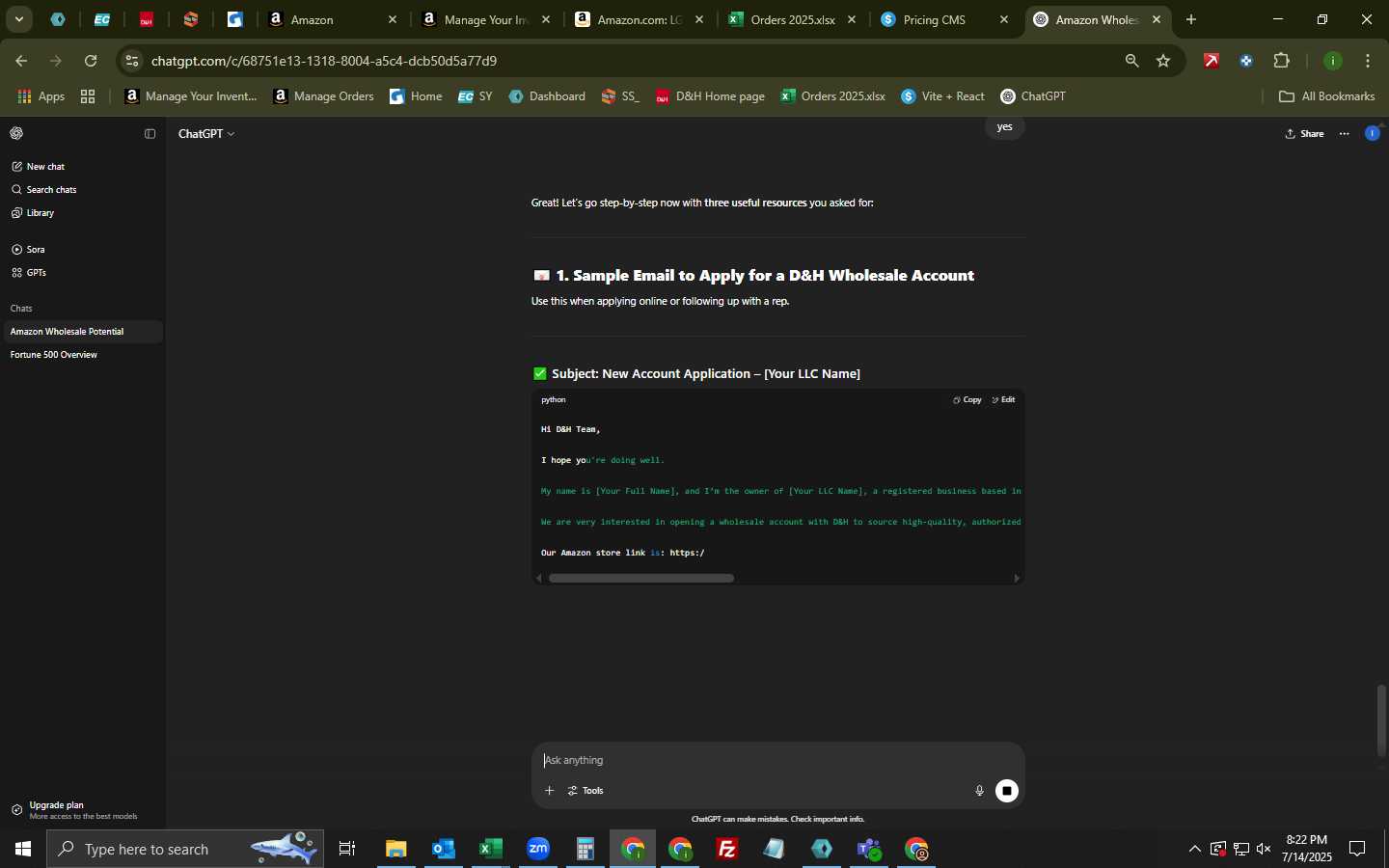Open the Manage Orders bookmark

coord(324,96)
